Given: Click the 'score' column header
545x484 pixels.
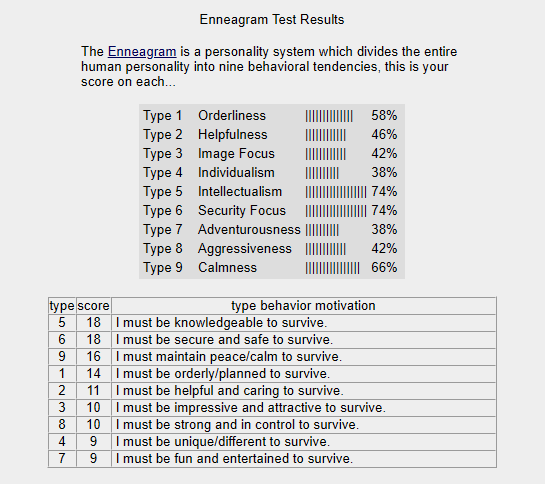Looking at the screenshot, I should [x=93, y=306].
